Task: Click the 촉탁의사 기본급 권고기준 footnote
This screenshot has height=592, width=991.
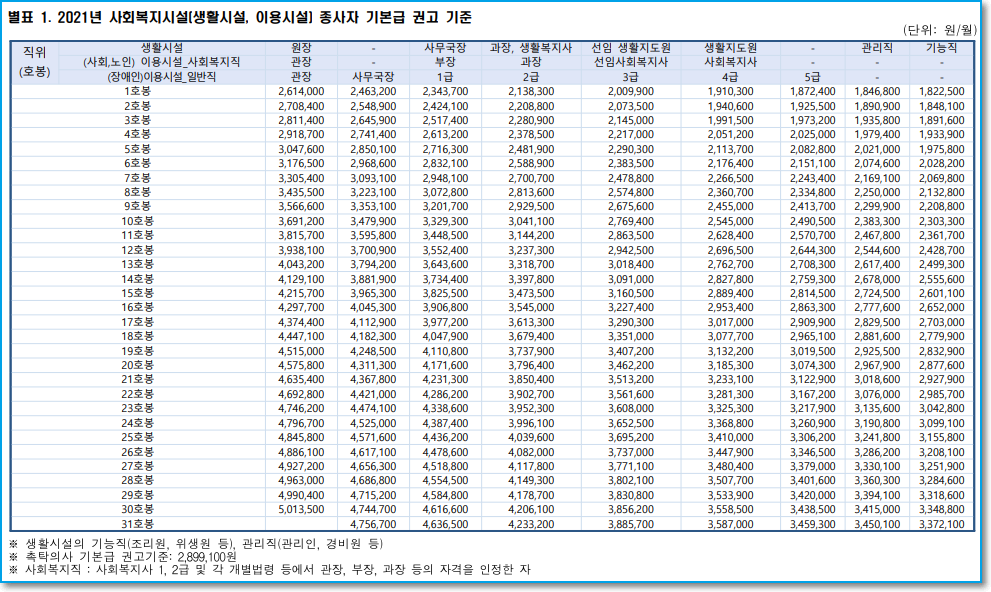Action: (x=123, y=557)
